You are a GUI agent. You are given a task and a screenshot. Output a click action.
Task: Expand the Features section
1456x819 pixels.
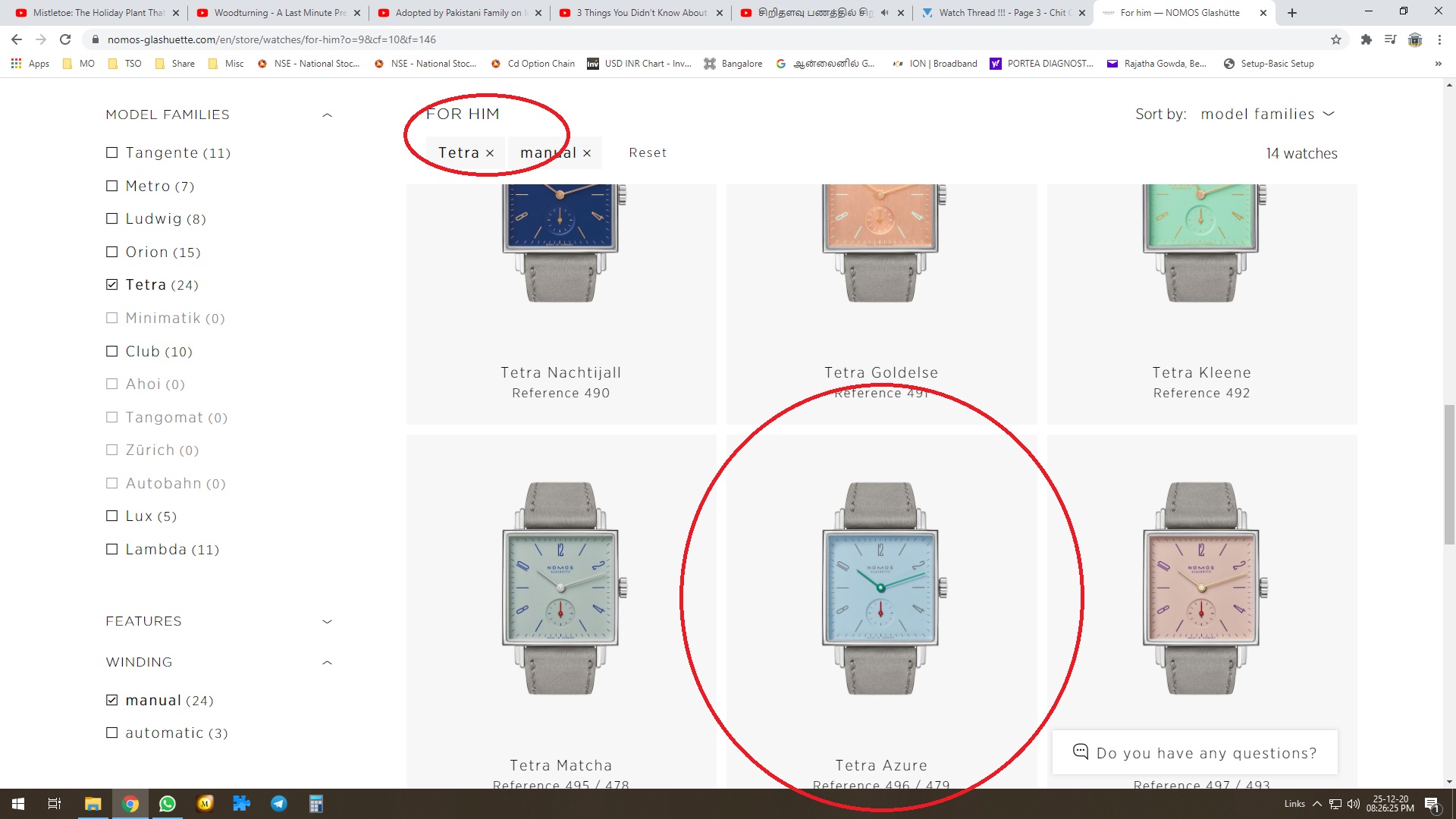[x=328, y=622]
